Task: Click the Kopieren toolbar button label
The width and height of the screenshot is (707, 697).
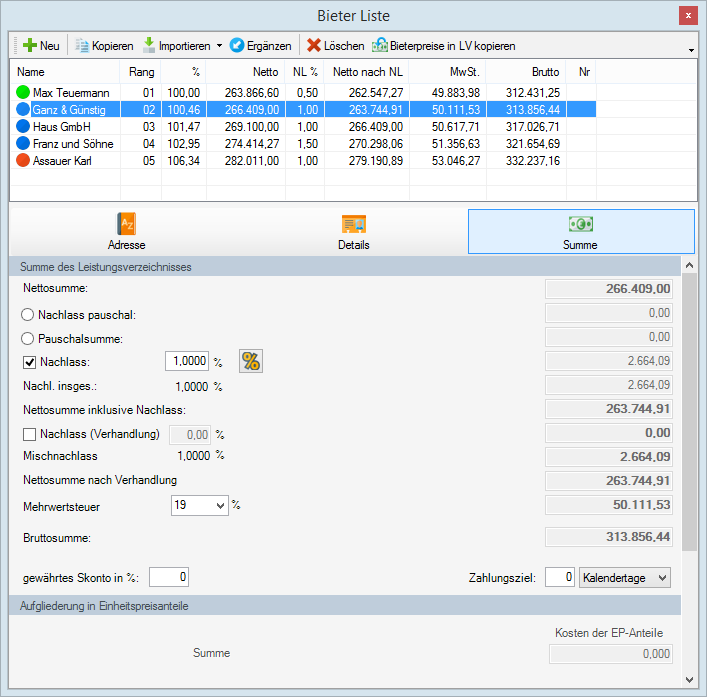Action: click(x=113, y=46)
